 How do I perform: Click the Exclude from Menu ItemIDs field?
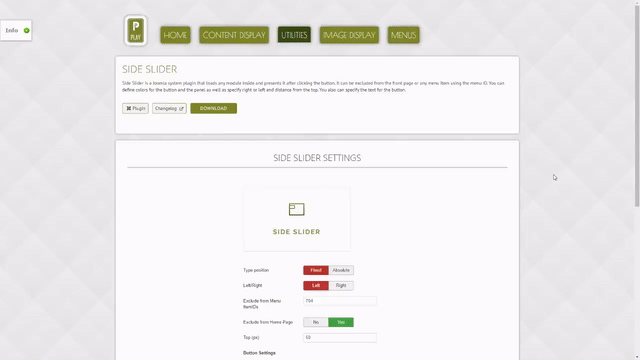click(340, 301)
